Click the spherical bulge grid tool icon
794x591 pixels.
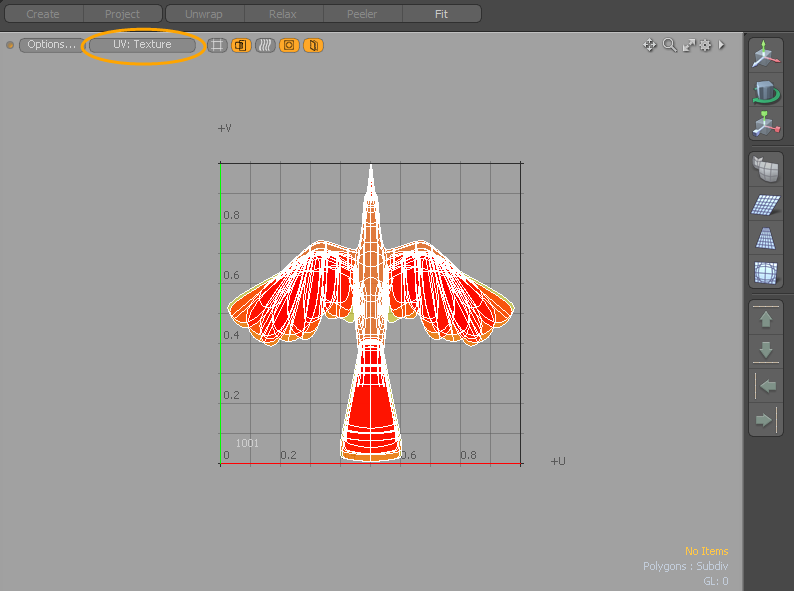(766, 273)
